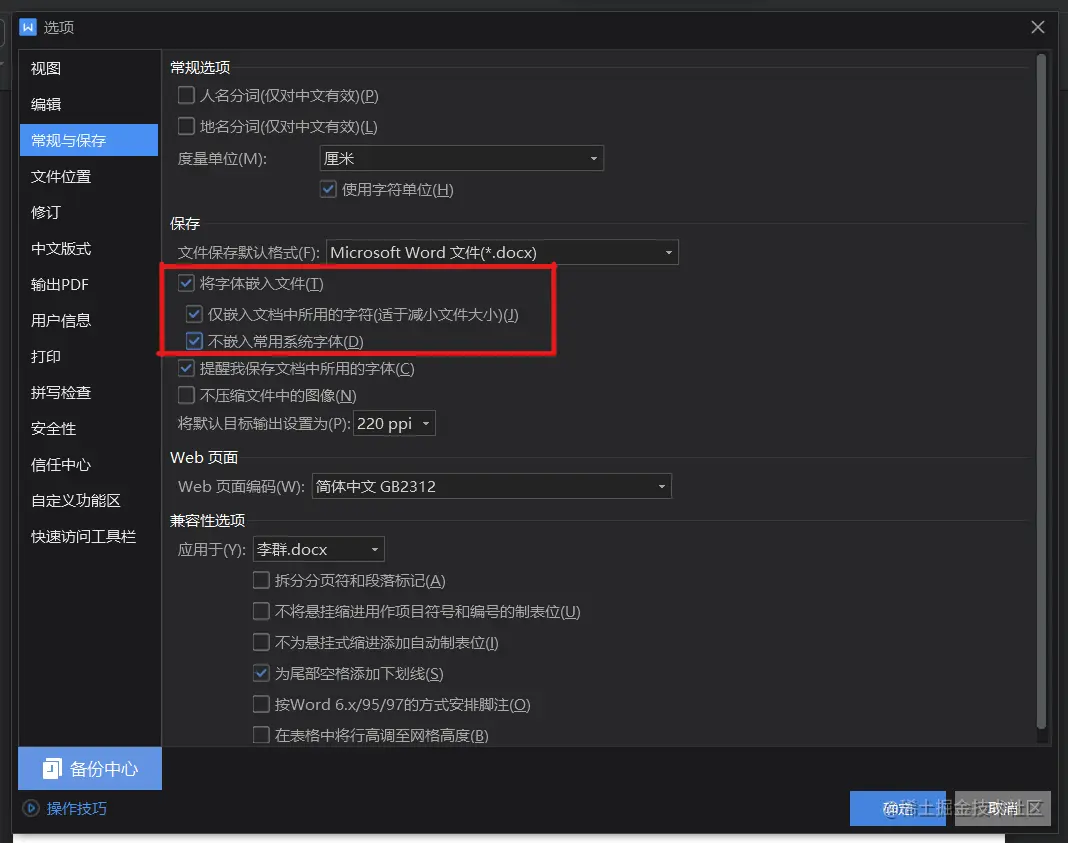The image size is (1068, 843).
Task: Click the WPS Writer logo icon in title bar
Action: 28,27
